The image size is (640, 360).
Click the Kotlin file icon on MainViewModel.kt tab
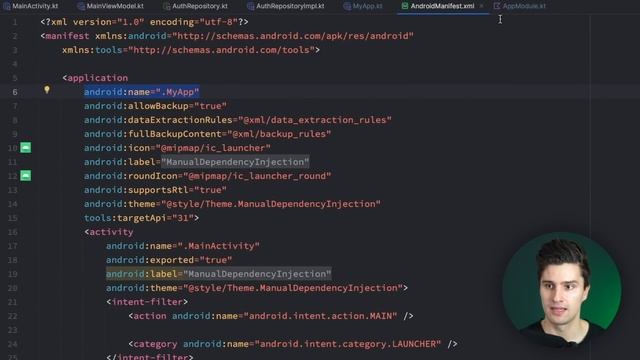tap(81, 6)
